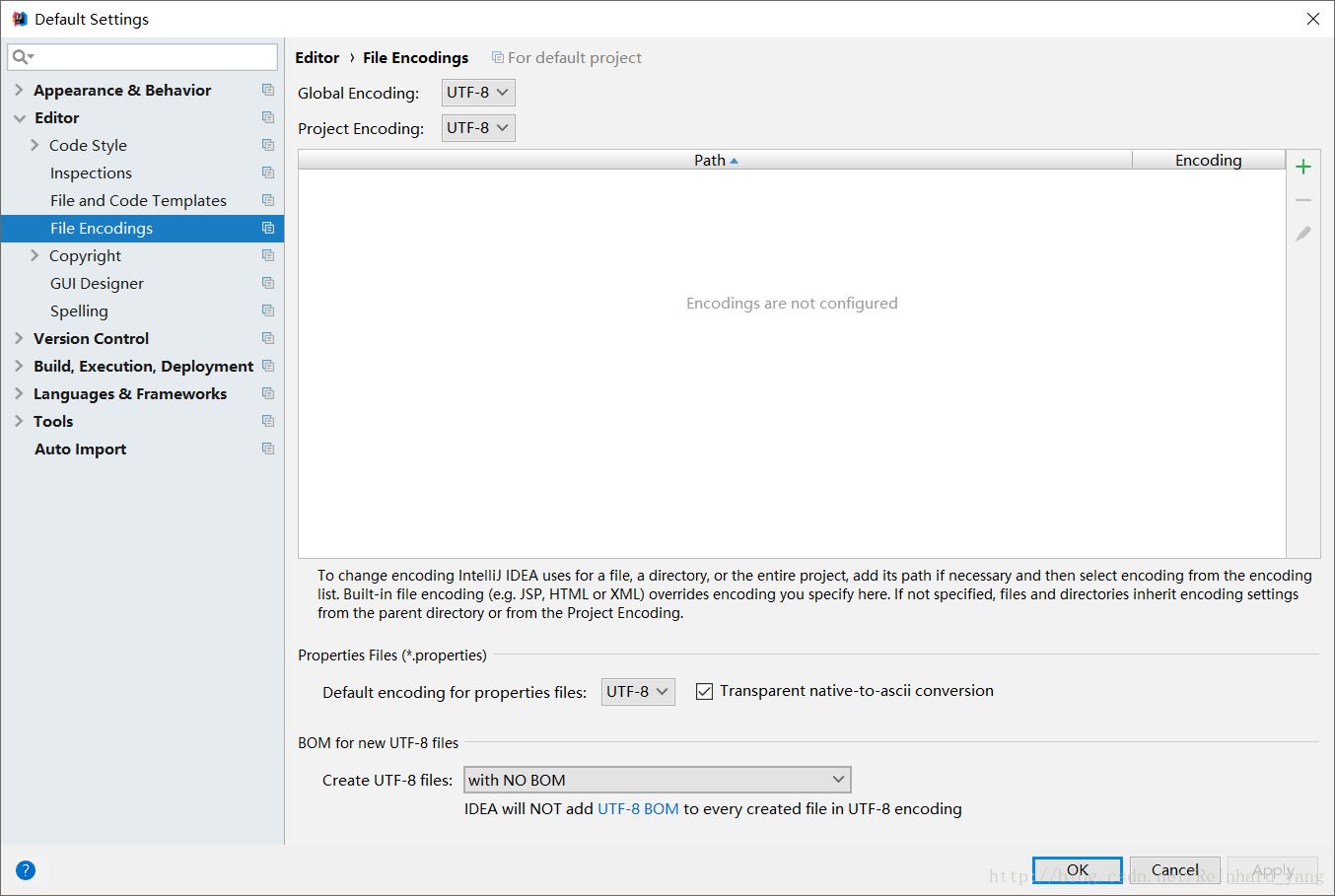Click the pencil edit-encoding icon
Viewport: 1335px width, 896px height.
click(1303, 234)
